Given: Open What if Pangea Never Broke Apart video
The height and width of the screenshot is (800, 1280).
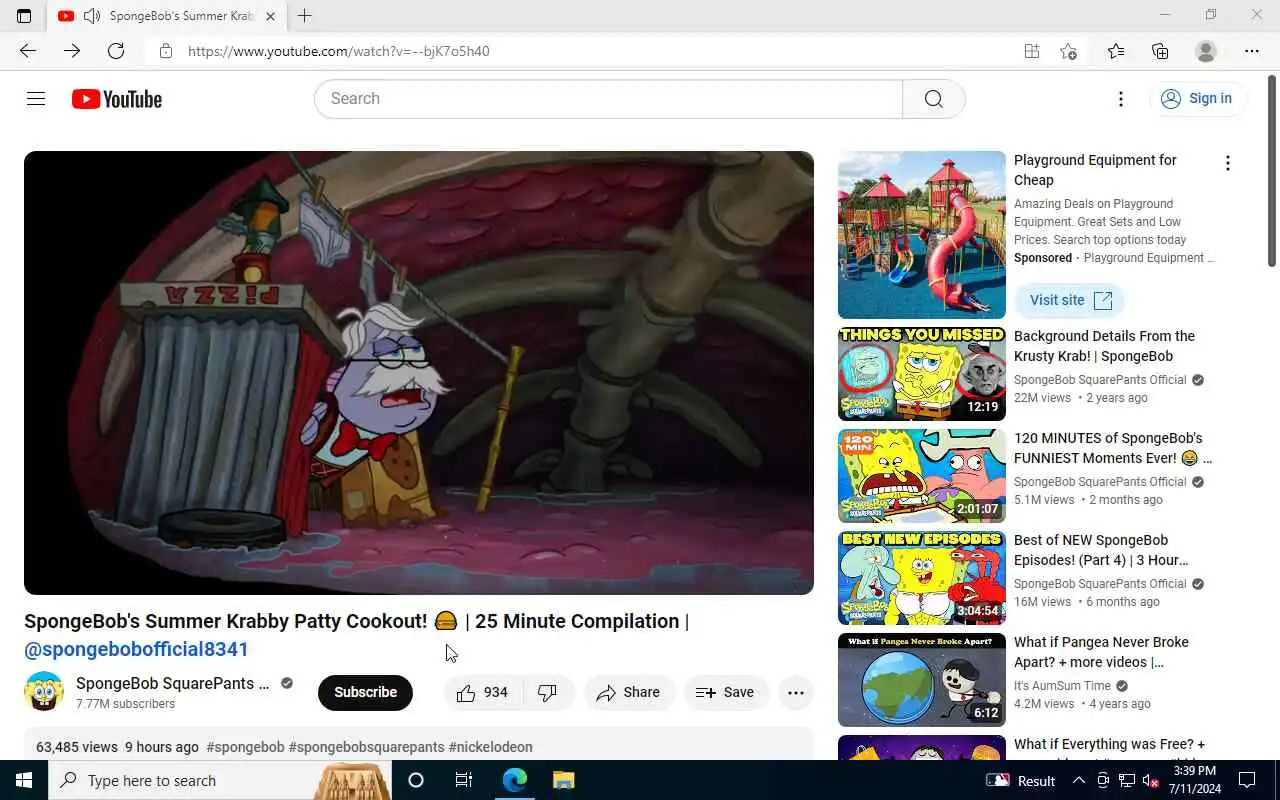Looking at the screenshot, I should [922, 680].
